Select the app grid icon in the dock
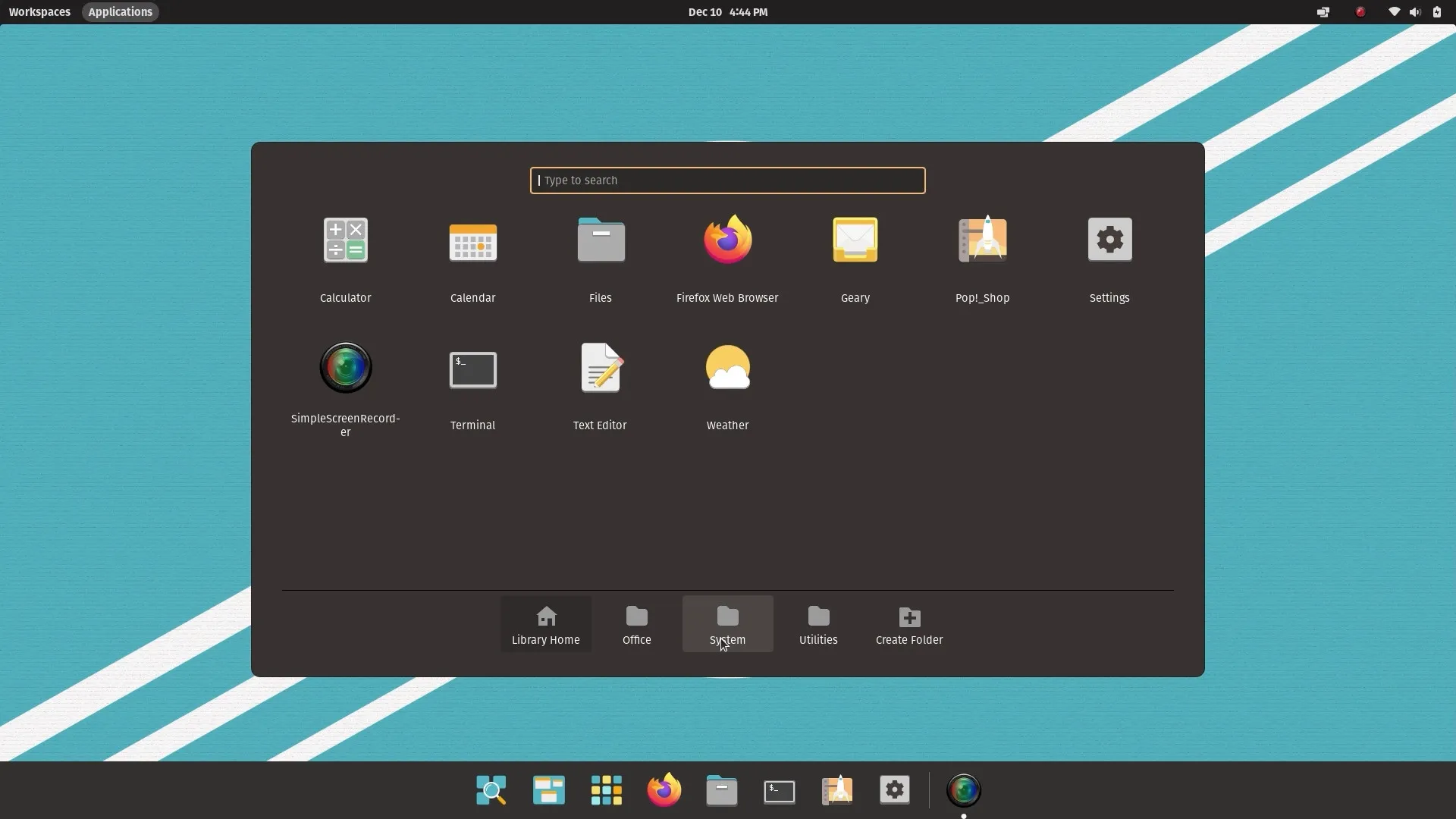The image size is (1456, 819). tap(606, 789)
